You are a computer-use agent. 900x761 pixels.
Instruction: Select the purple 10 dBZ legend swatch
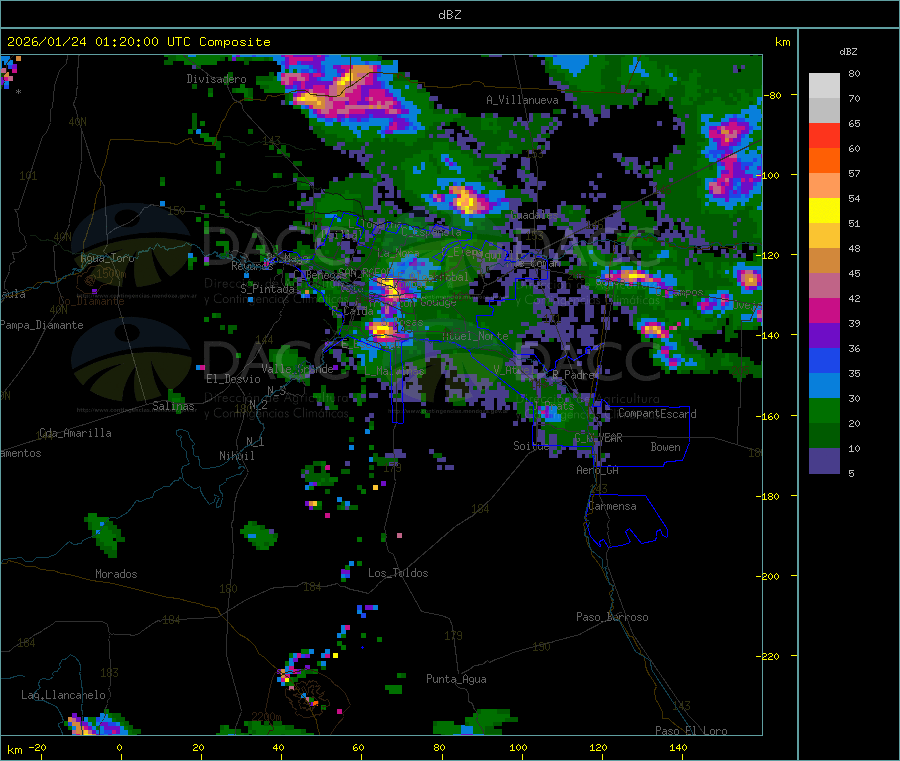click(x=824, y=460)
